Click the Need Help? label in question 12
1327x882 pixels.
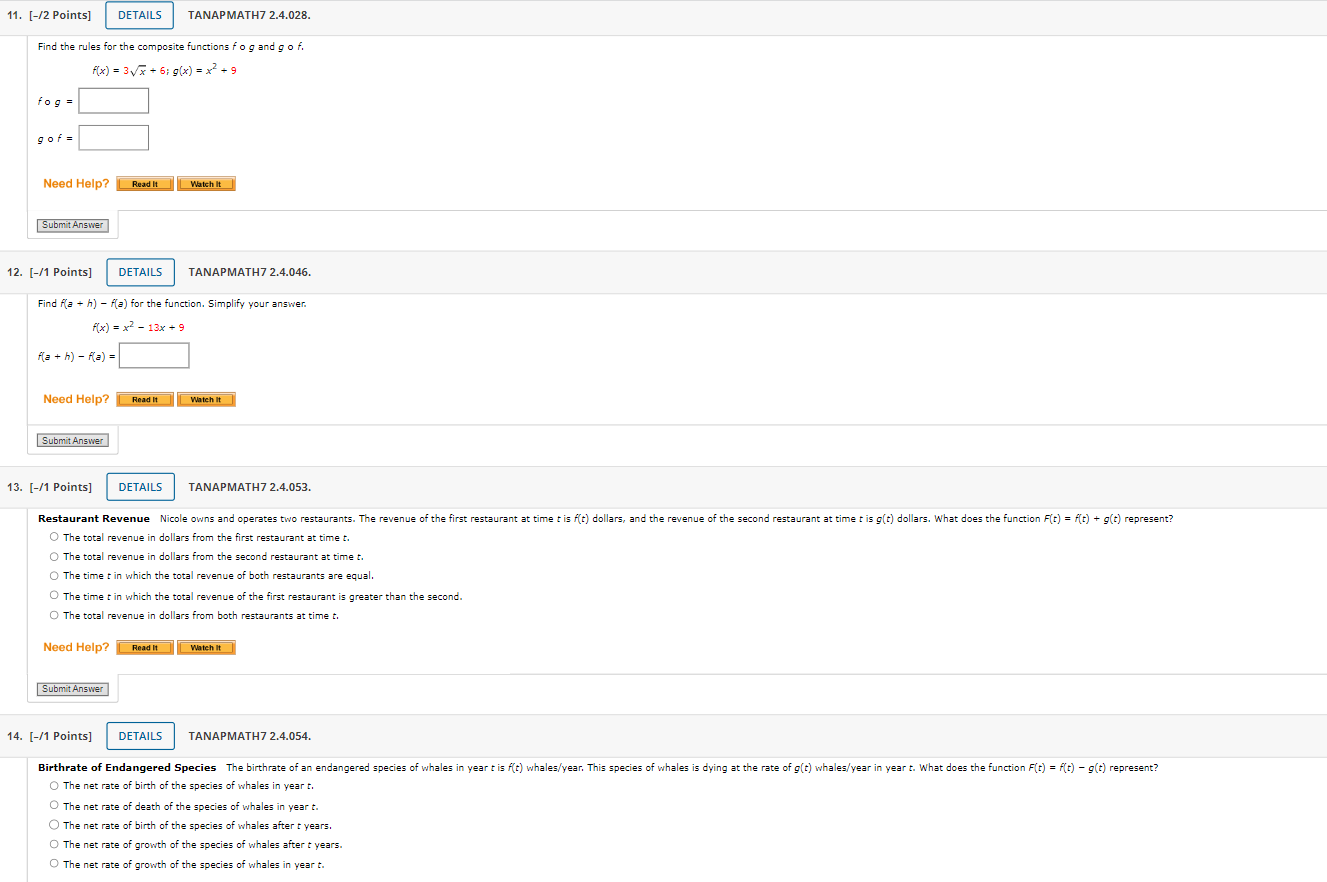[x=76, y=400]
